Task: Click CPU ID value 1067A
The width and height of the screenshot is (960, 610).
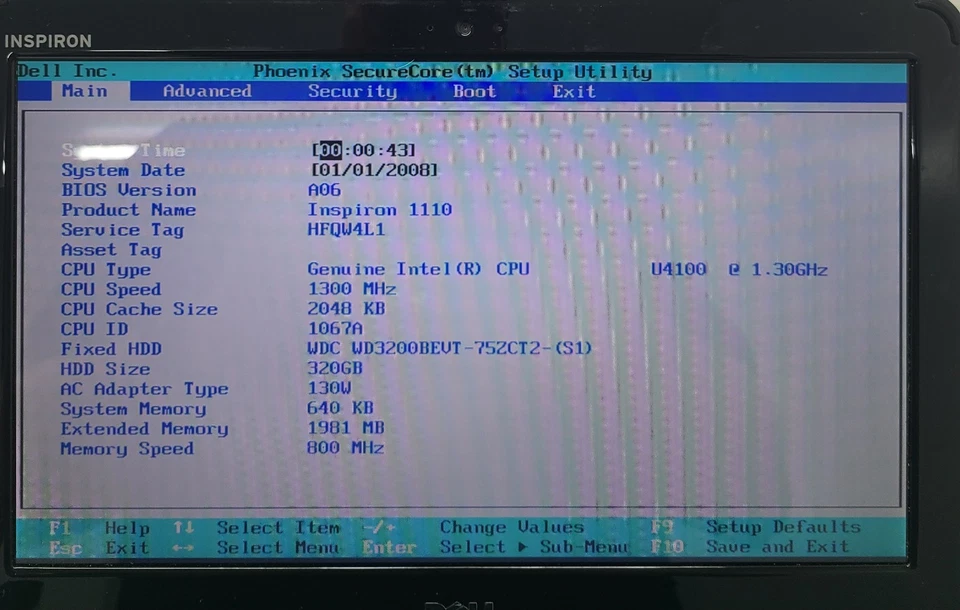Action: pyautogui.click(x=335, y=328)
